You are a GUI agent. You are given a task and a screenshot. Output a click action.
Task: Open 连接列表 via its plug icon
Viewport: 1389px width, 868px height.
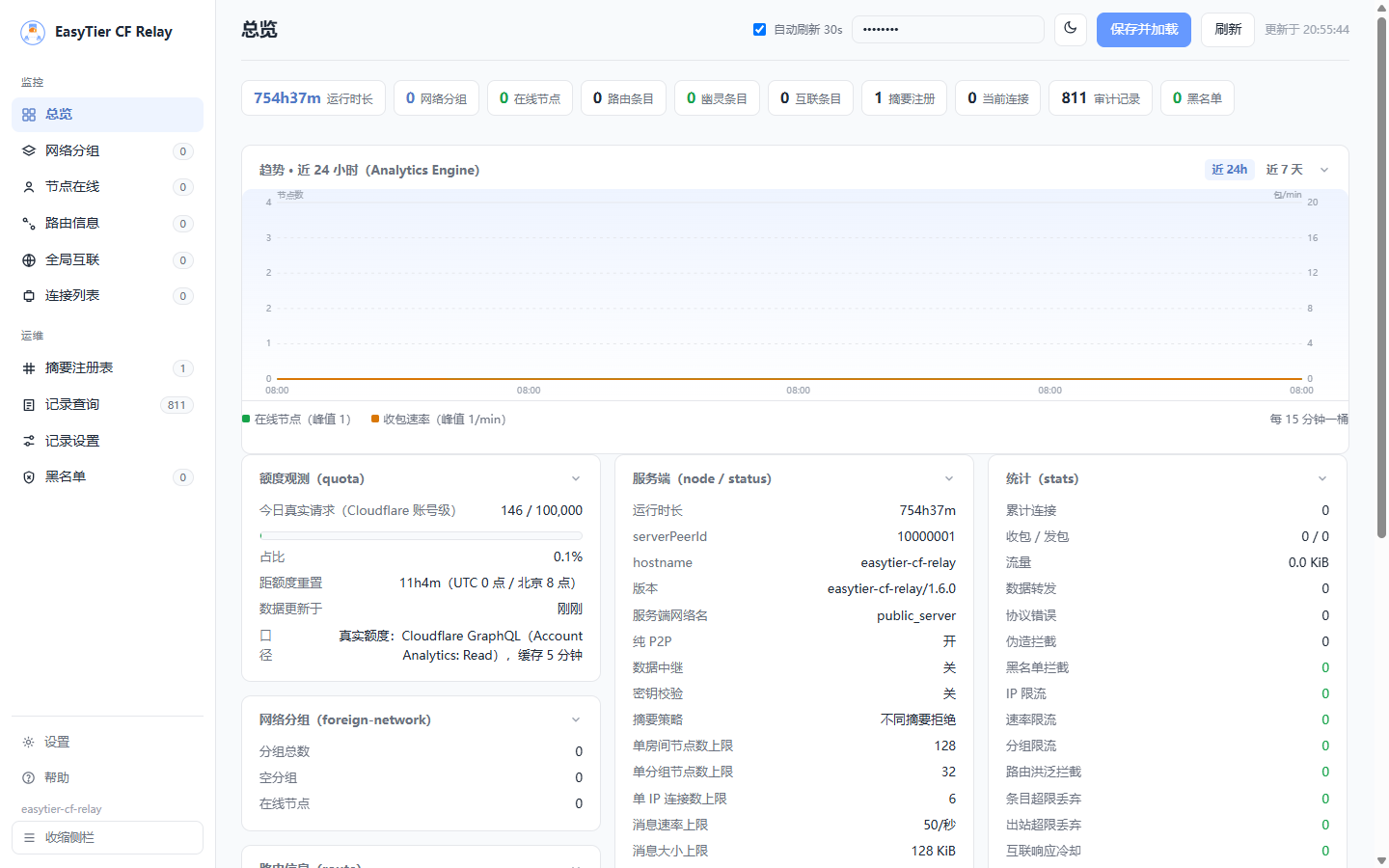[29, 296]
